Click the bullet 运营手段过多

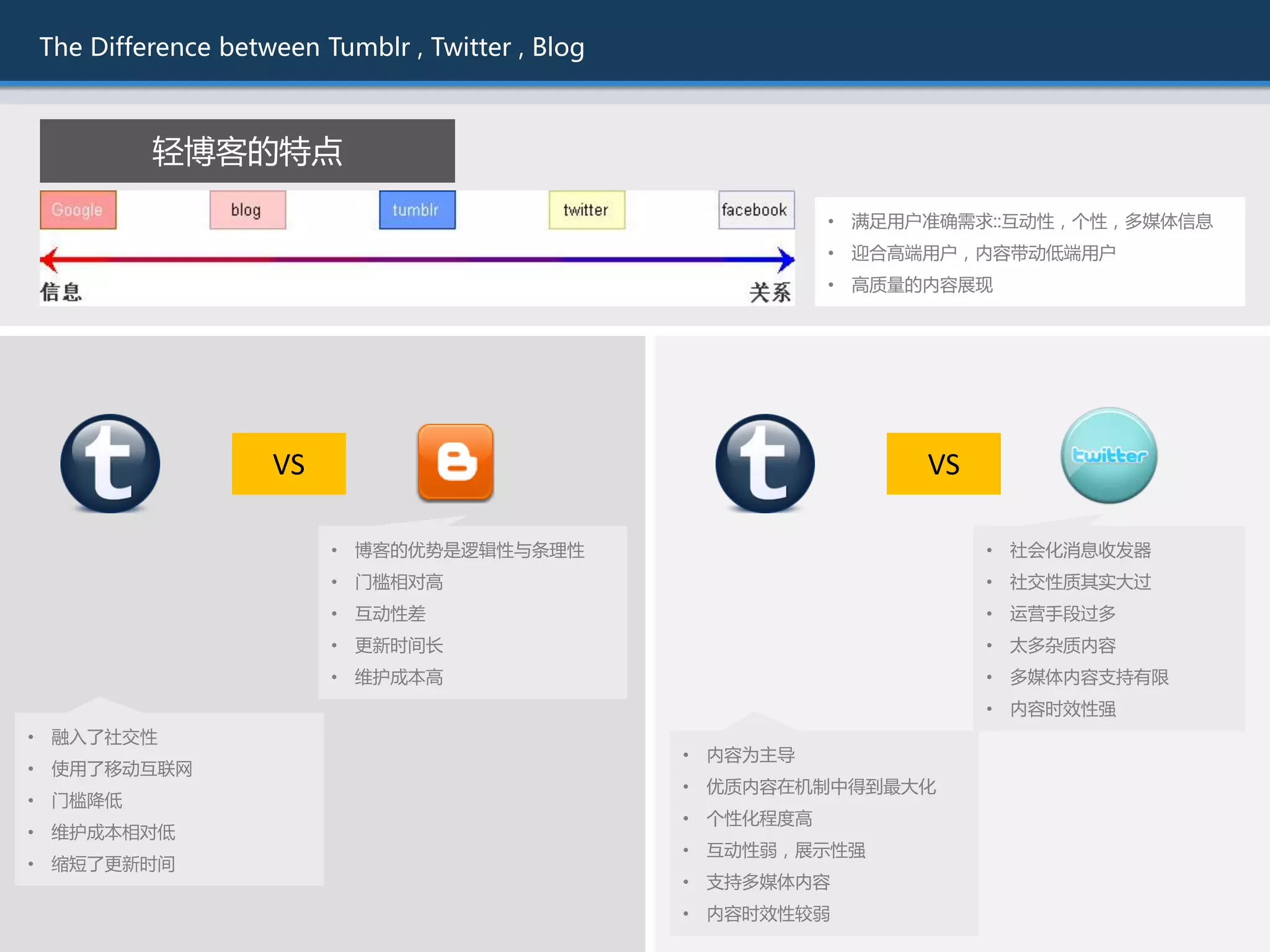(1063, 614)
